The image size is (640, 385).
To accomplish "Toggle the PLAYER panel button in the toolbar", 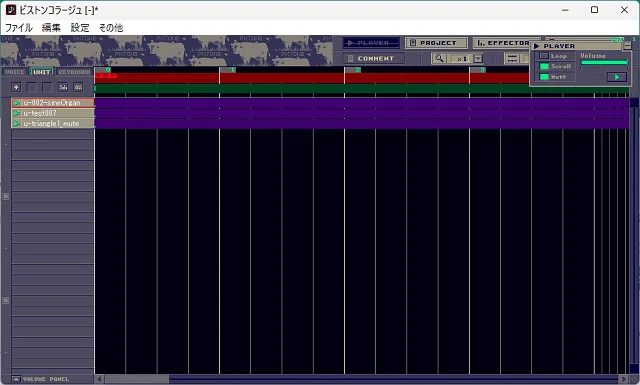I will pyautogui.click(x=371, y=43).
